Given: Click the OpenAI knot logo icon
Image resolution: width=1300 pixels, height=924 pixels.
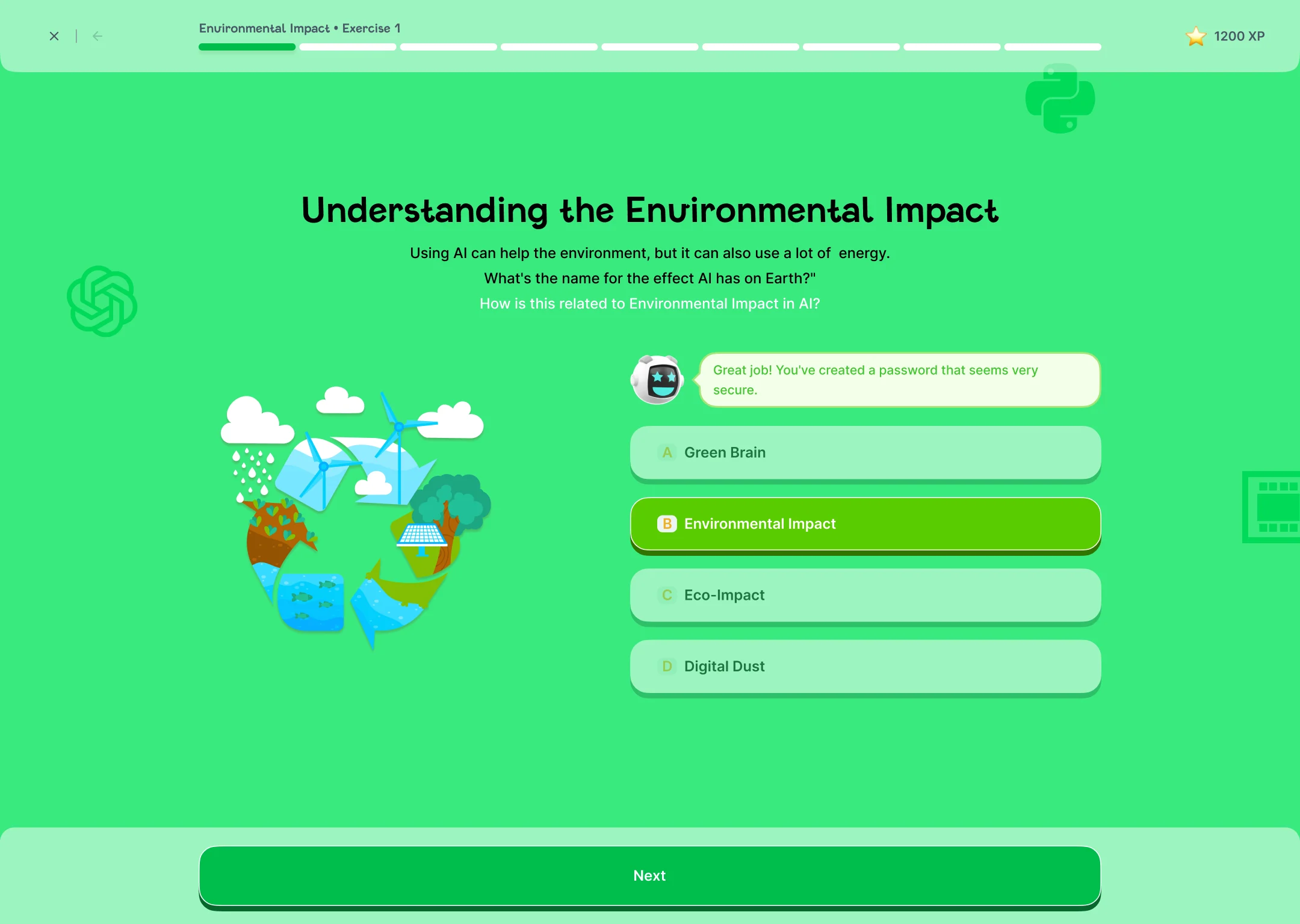Looking at the screenshot, I should [x=102, y=301].
